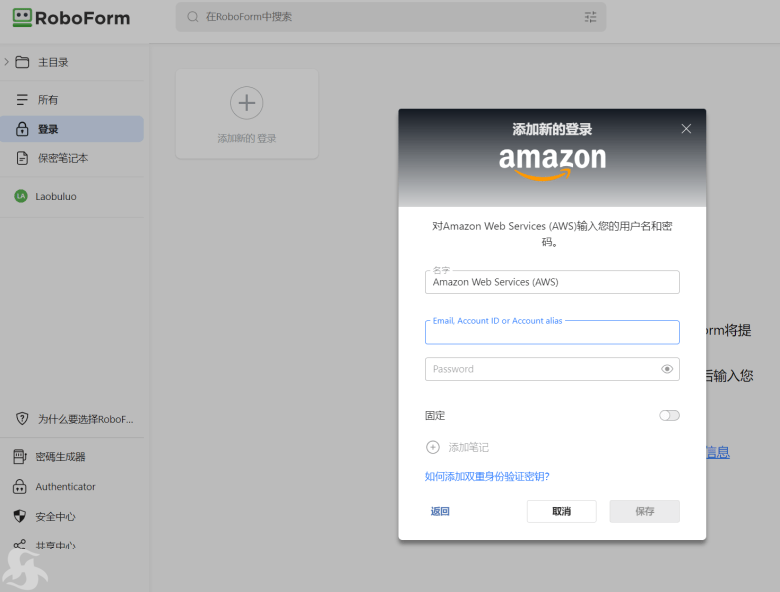The height and width of the screenshot is (592, 780).
Task: Focus the Password field
Action: [552, 369]
